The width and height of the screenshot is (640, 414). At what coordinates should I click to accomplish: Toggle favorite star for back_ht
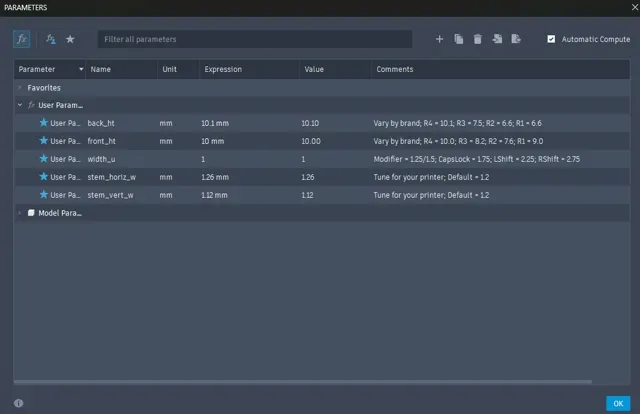tap(44, 122)
